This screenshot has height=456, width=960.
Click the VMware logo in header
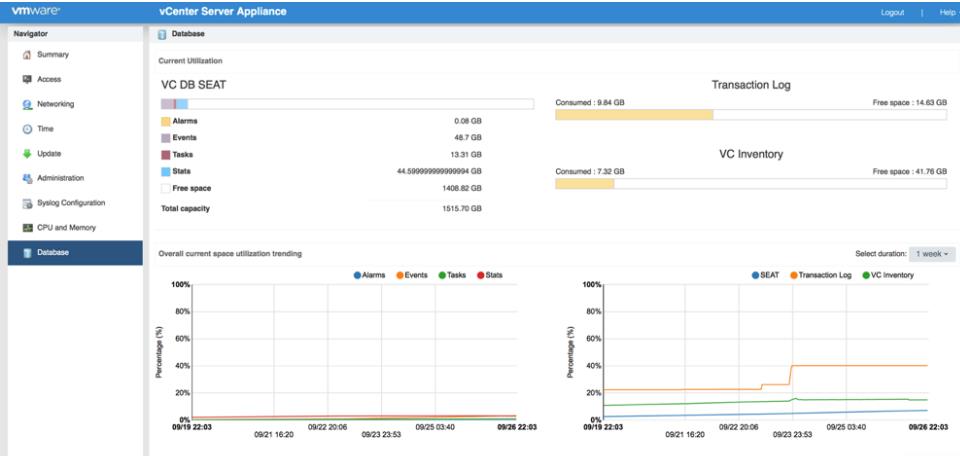pyautogui.click(x=36, y=12)
